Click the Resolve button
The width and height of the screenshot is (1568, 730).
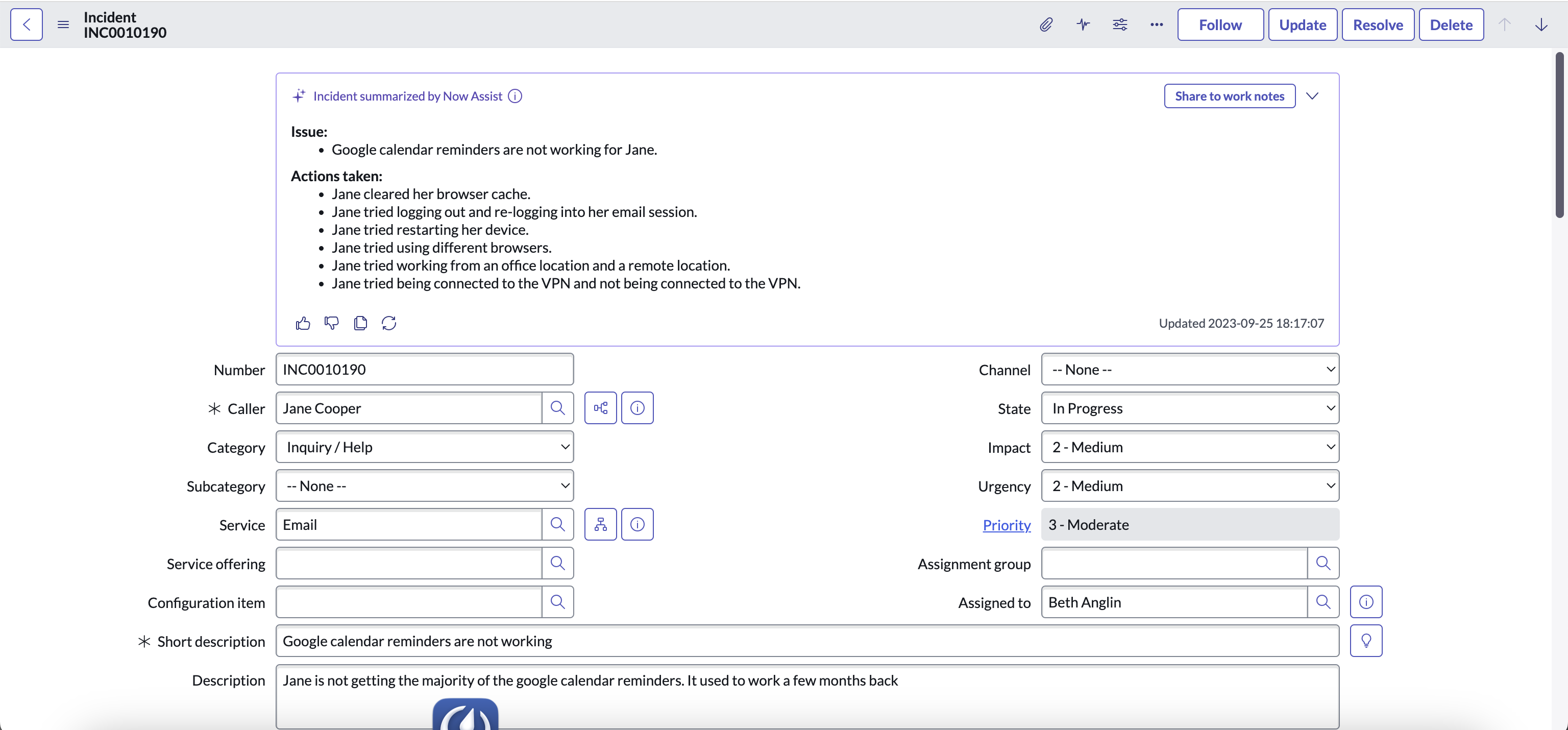pos(1378,25)
